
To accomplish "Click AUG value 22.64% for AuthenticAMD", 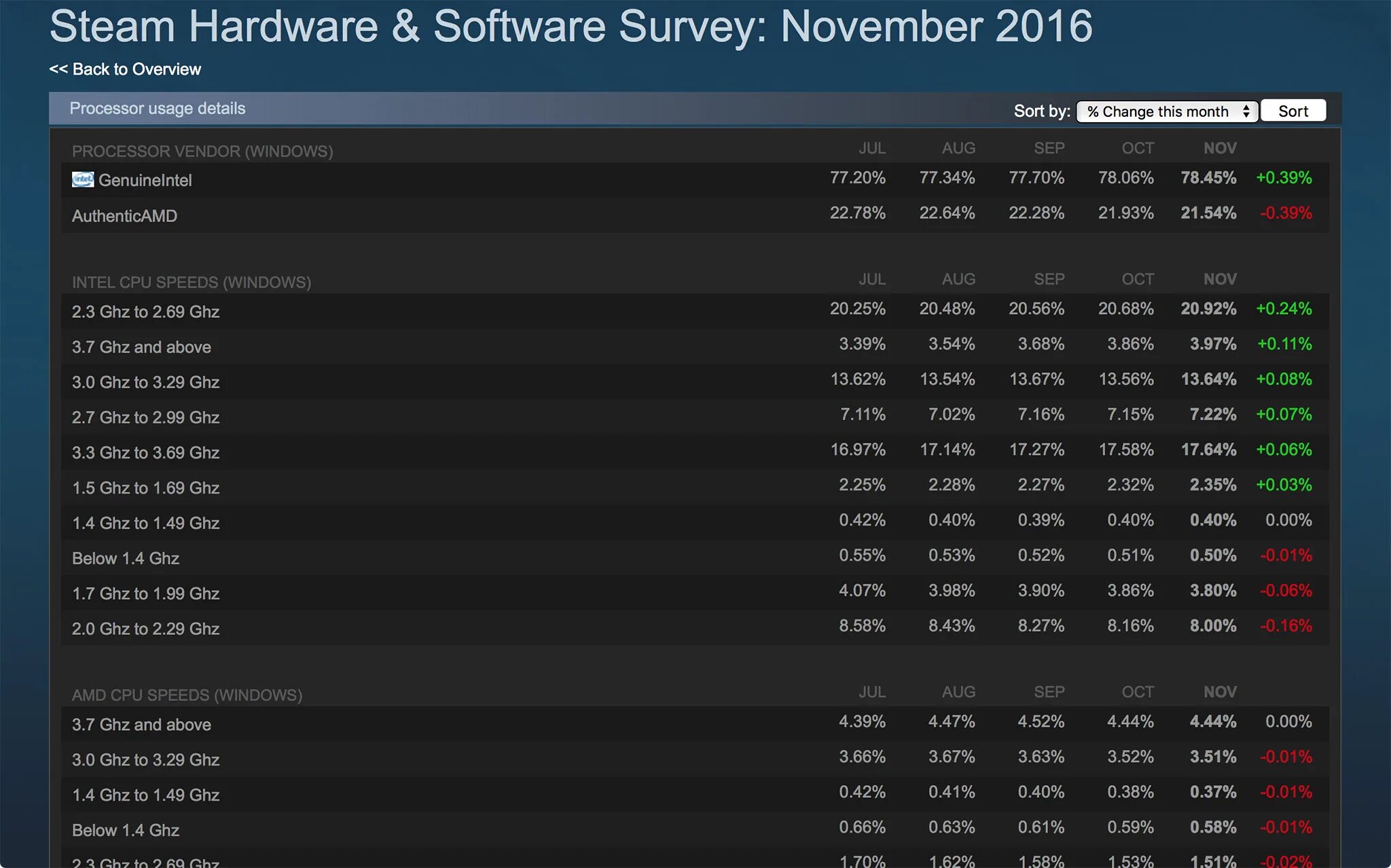I will click(947, 213).
